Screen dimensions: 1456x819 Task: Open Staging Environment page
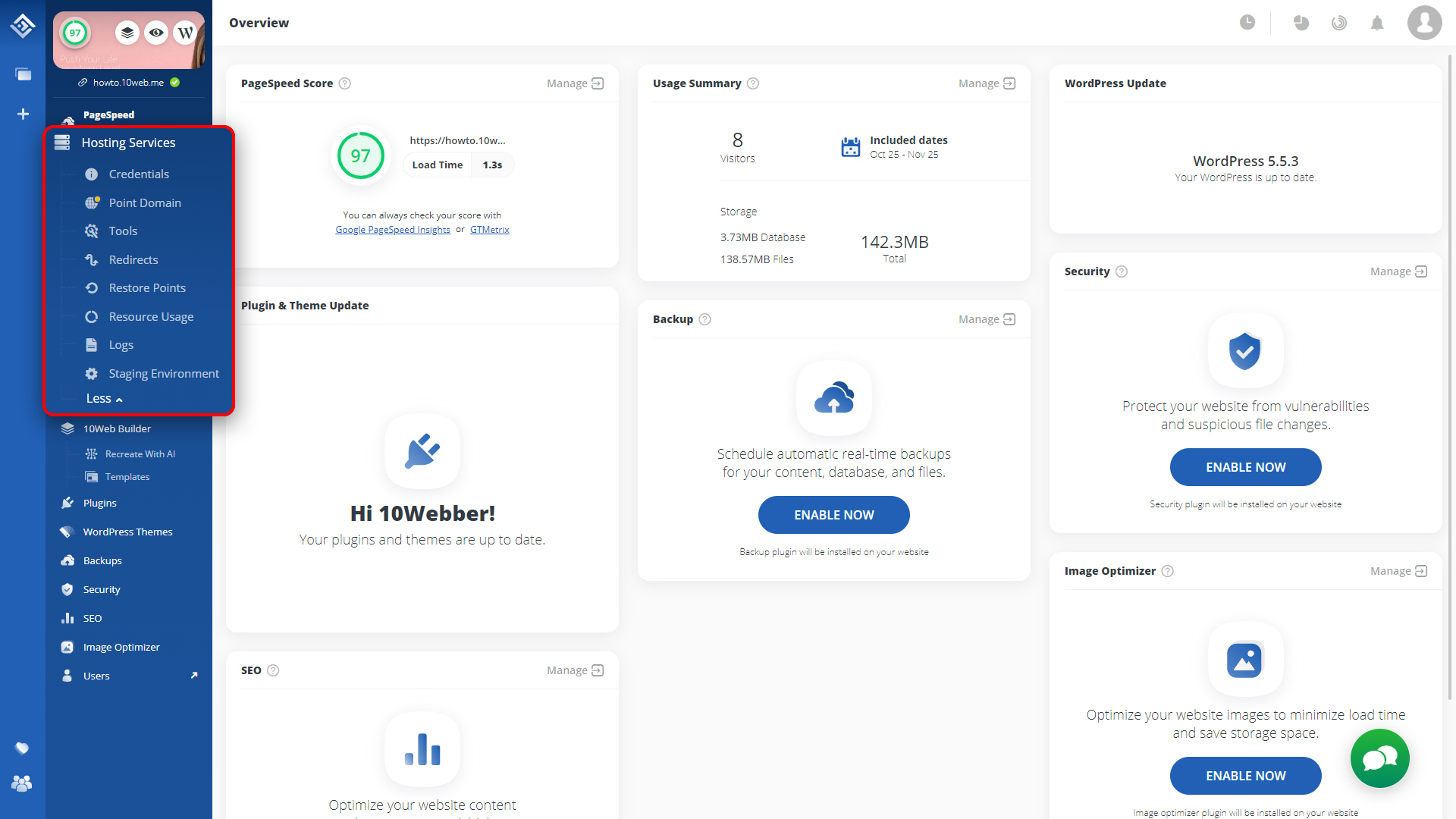[164, 374]
